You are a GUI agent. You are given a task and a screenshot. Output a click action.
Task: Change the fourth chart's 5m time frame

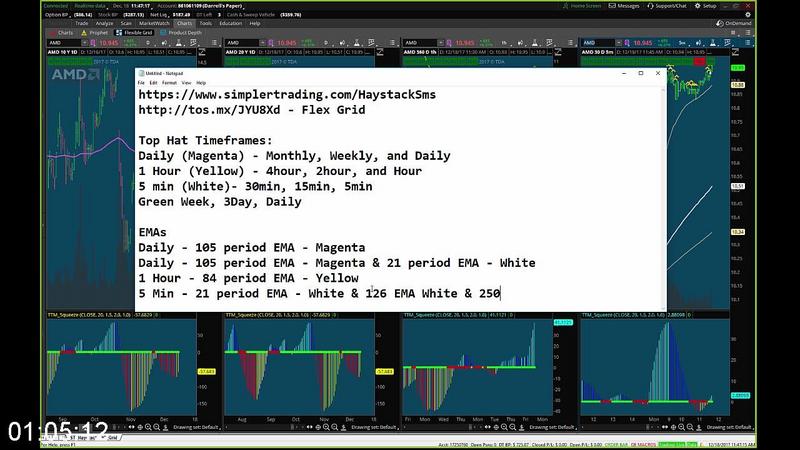pyautogui.click(x=682, y=43)
